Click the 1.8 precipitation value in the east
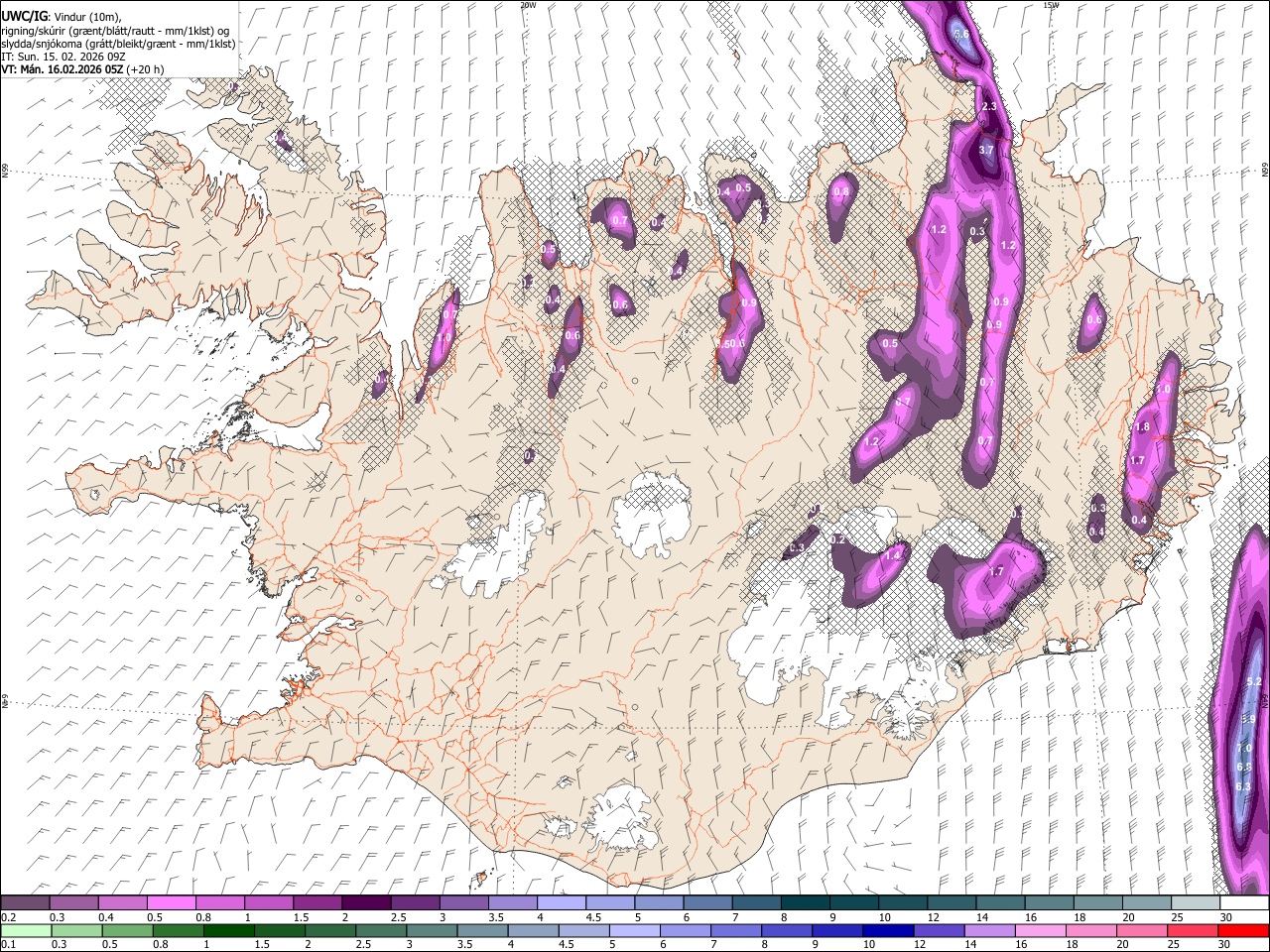Image resolution: width=1270 pixels, height=952 pixels. [1142, 427]
